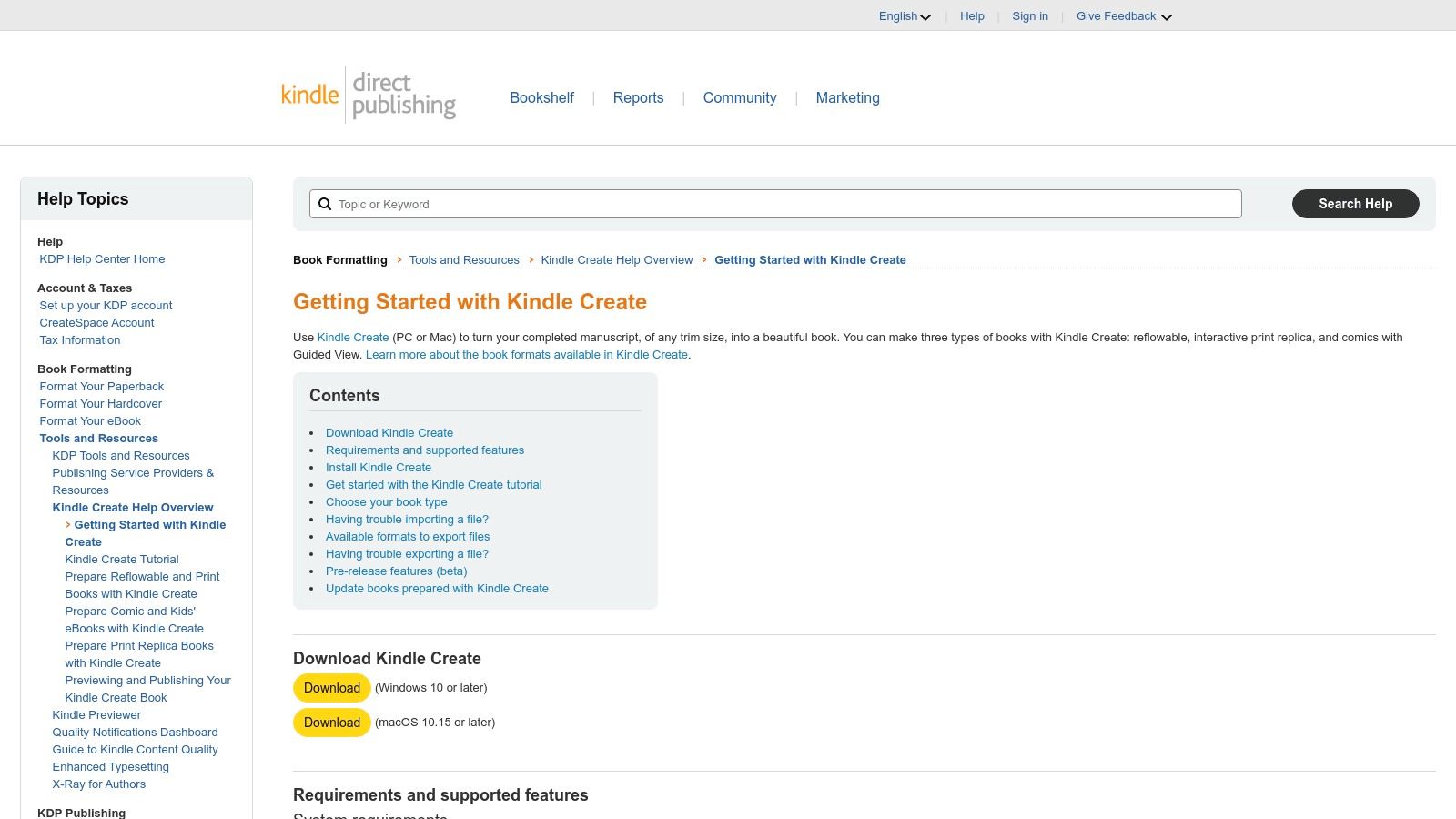Open Pre-release features (beta) link
The image size is (1456, 819).
396,571
